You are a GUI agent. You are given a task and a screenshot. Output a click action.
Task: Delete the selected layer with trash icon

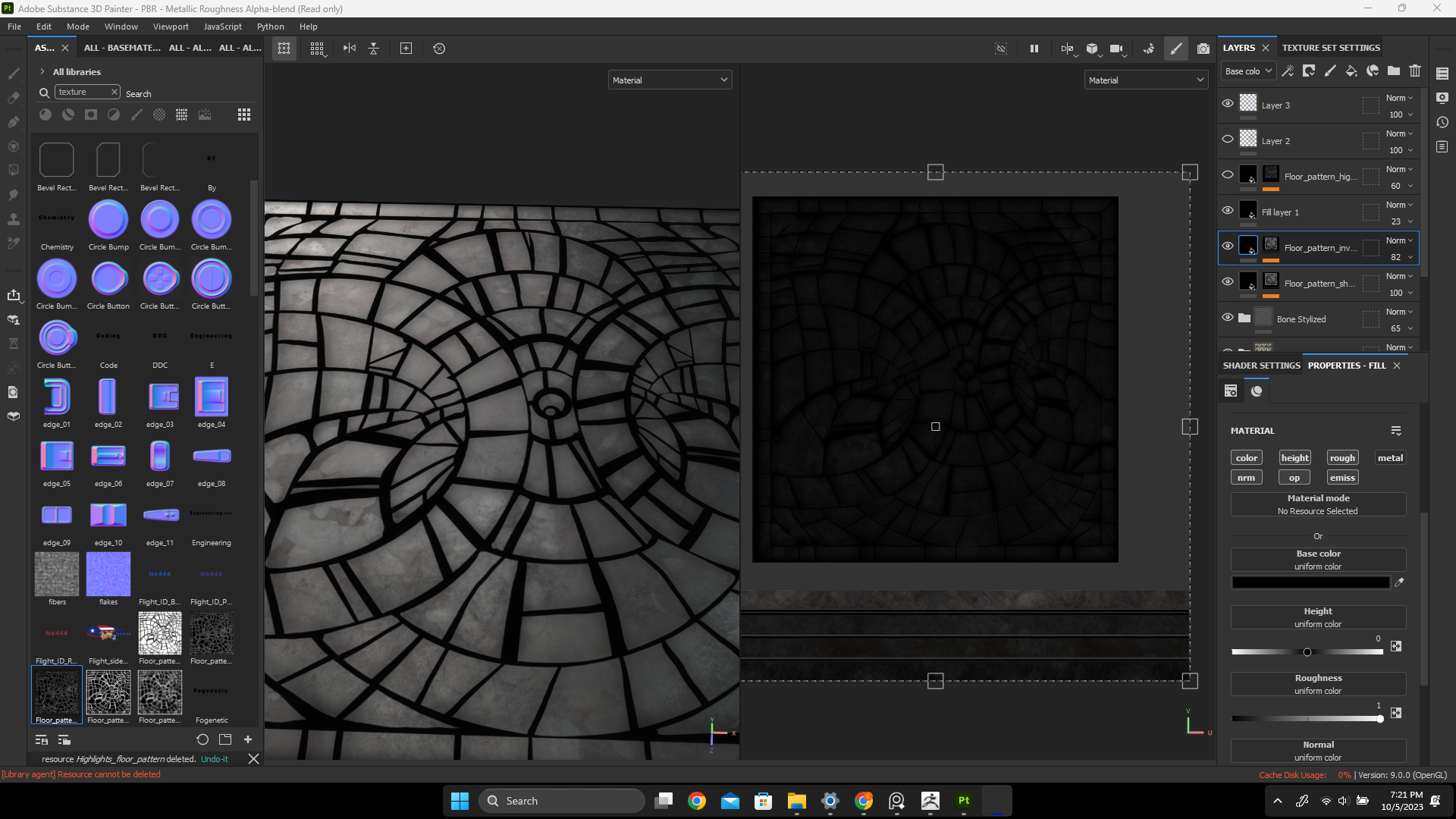1415,71
